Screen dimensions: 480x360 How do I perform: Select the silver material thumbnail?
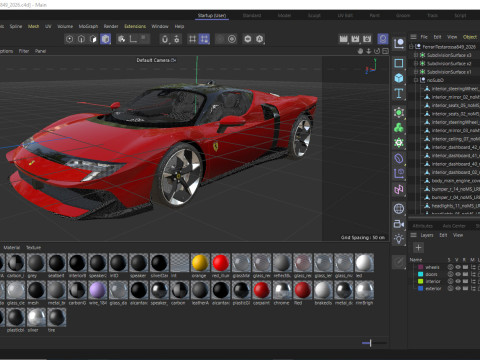coord(36,318)
